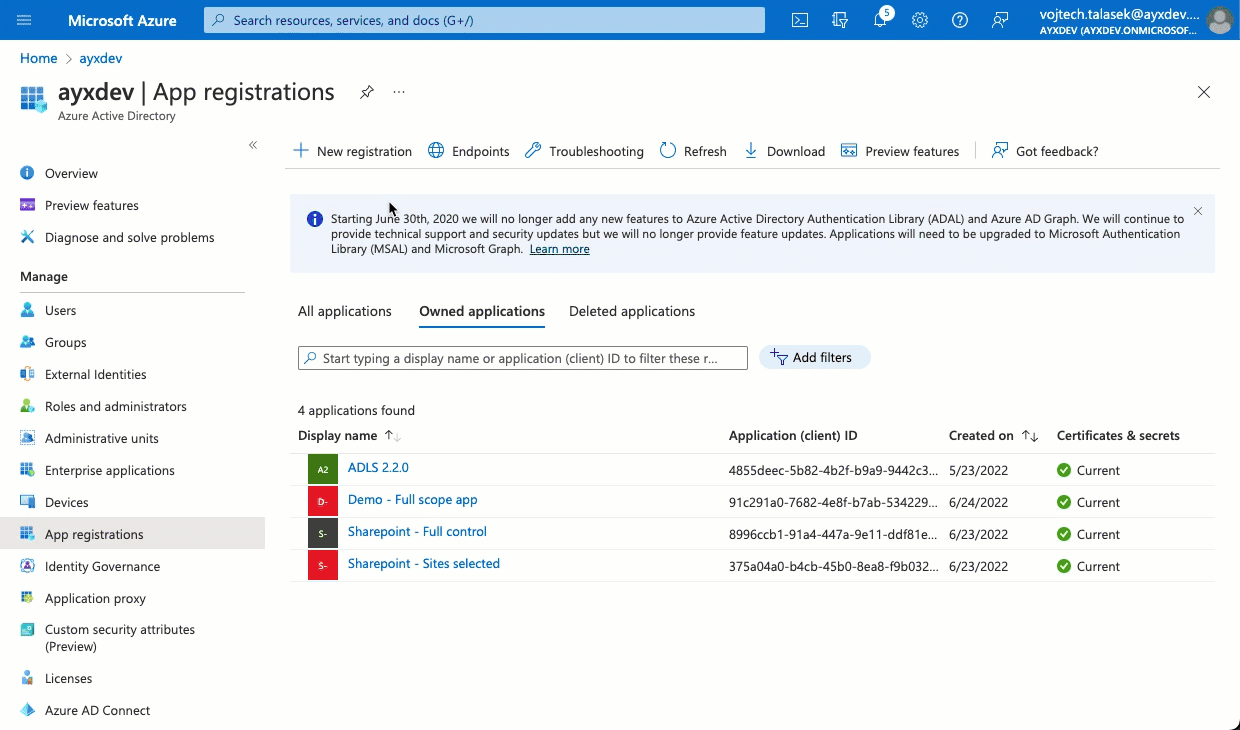The height and width of the screenshot is (730, 1240).
Task: Switch to the Deleted applications tab
Action: [631, 311]
